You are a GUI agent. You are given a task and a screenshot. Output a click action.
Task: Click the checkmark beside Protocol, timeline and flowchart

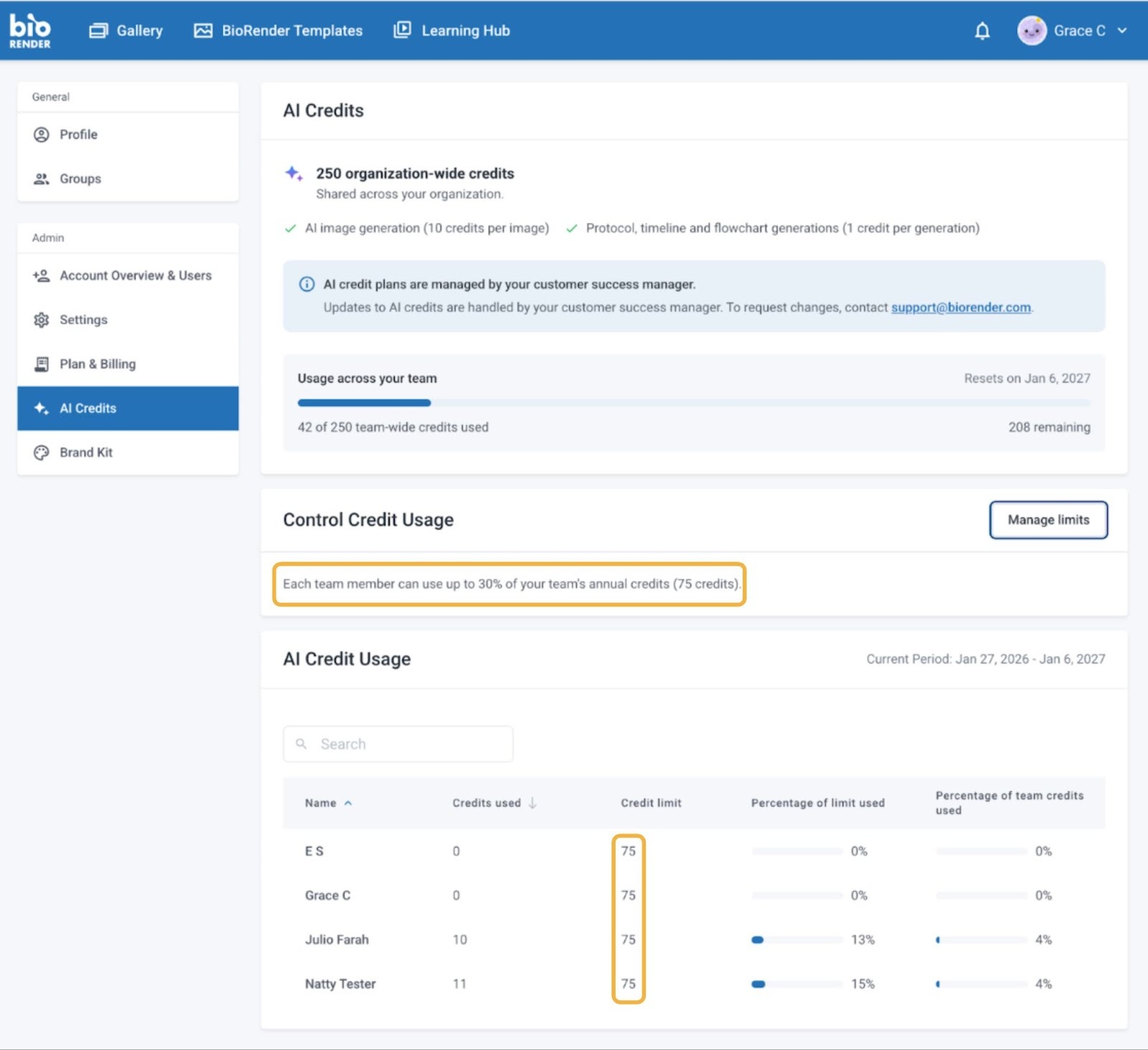[572, 228]
